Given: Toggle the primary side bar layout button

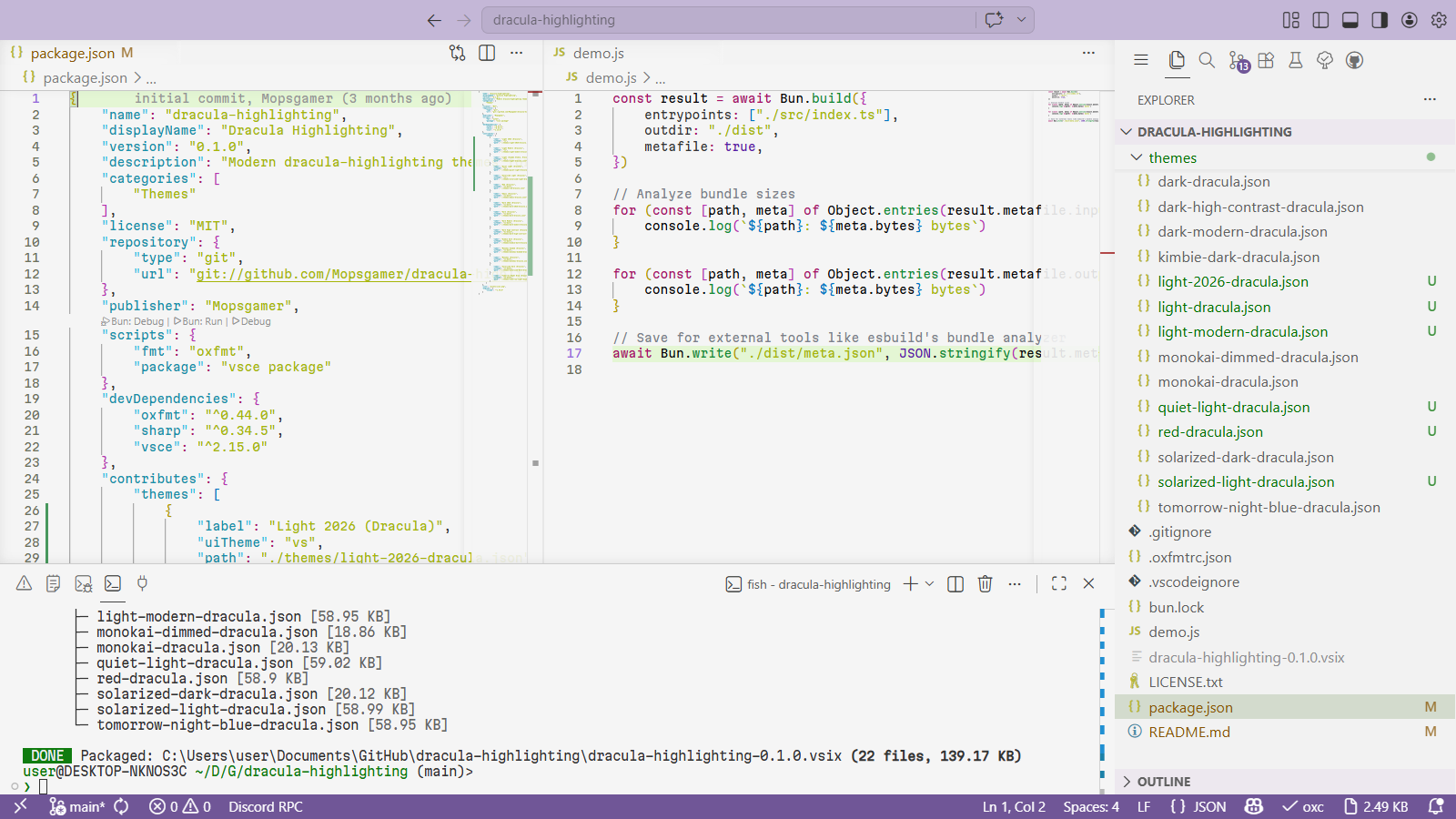Looking at the screenshot, I should click(x=1320, y=20).
